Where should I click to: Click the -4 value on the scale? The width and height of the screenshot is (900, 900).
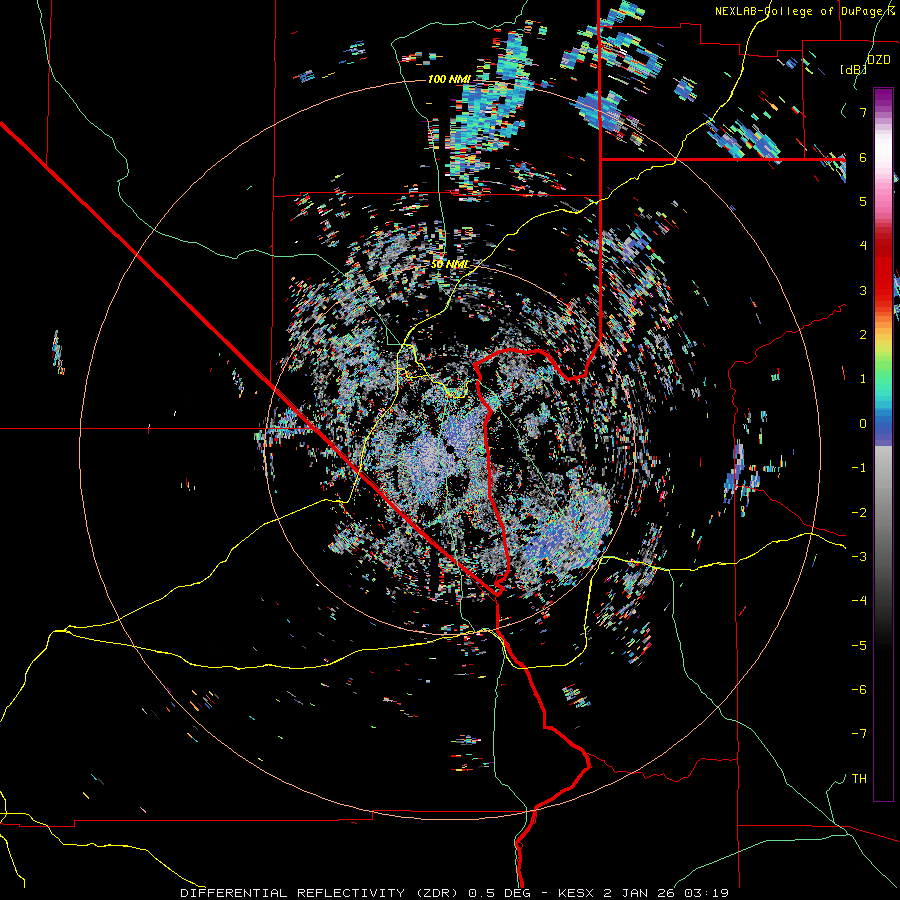click(x=859, y=601)
